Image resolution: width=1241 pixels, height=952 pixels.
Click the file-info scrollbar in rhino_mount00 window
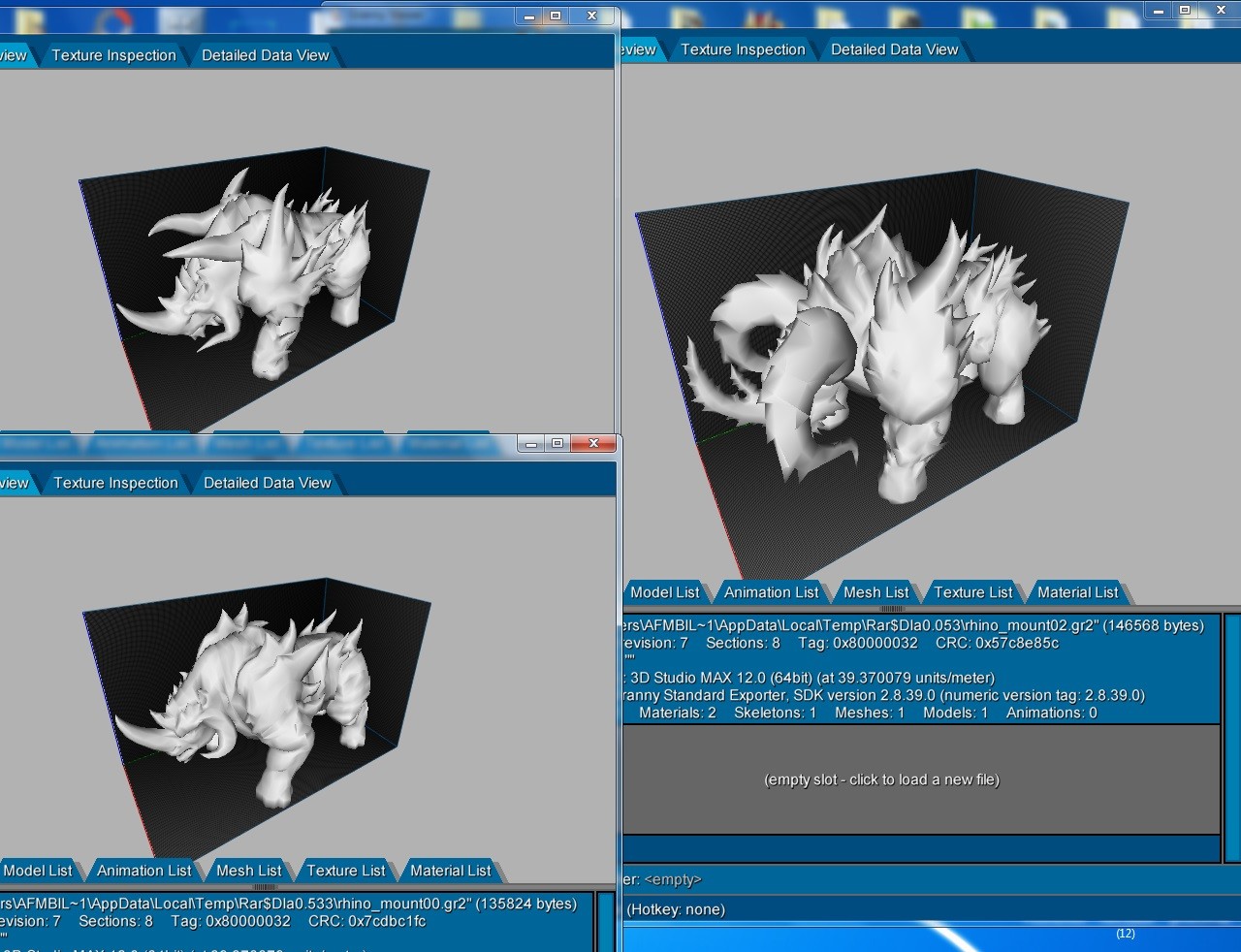click(x=606, y=922)
